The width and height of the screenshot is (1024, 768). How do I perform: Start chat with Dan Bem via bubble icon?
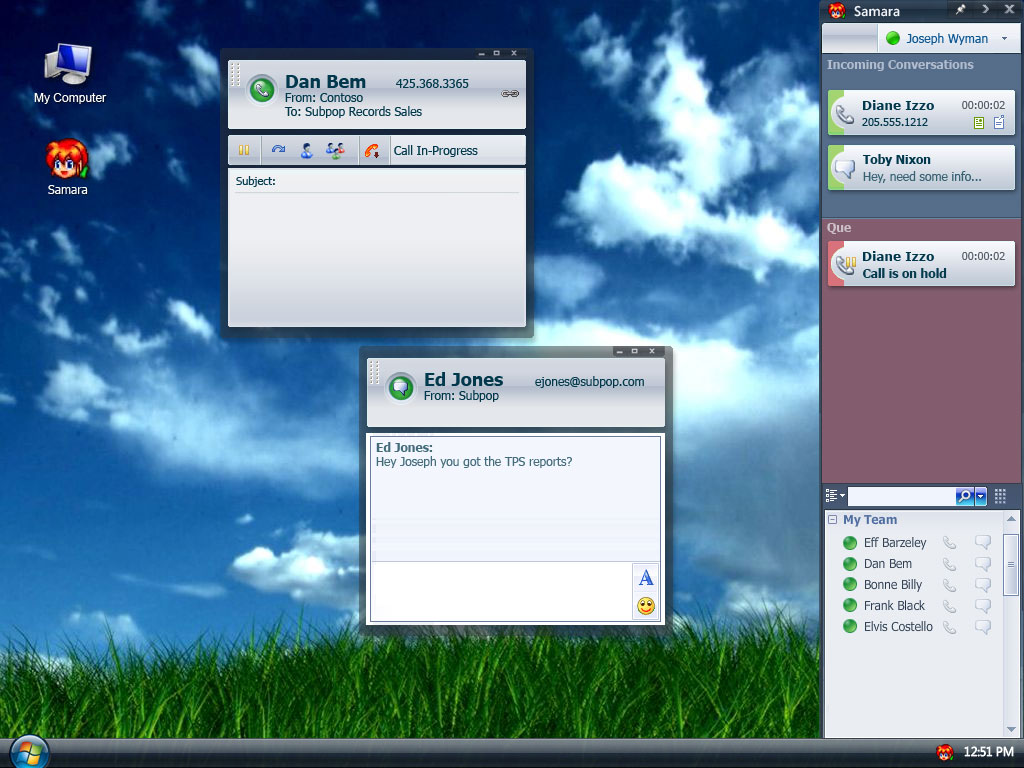(x=983, y=563)
